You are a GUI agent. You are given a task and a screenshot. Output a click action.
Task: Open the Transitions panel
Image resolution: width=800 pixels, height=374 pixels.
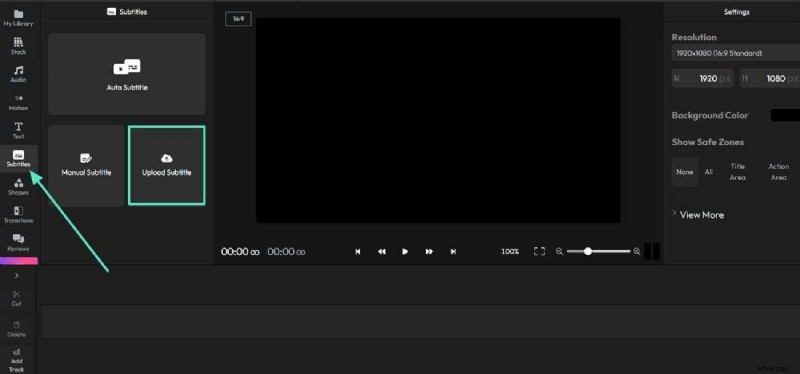(18, 215)
